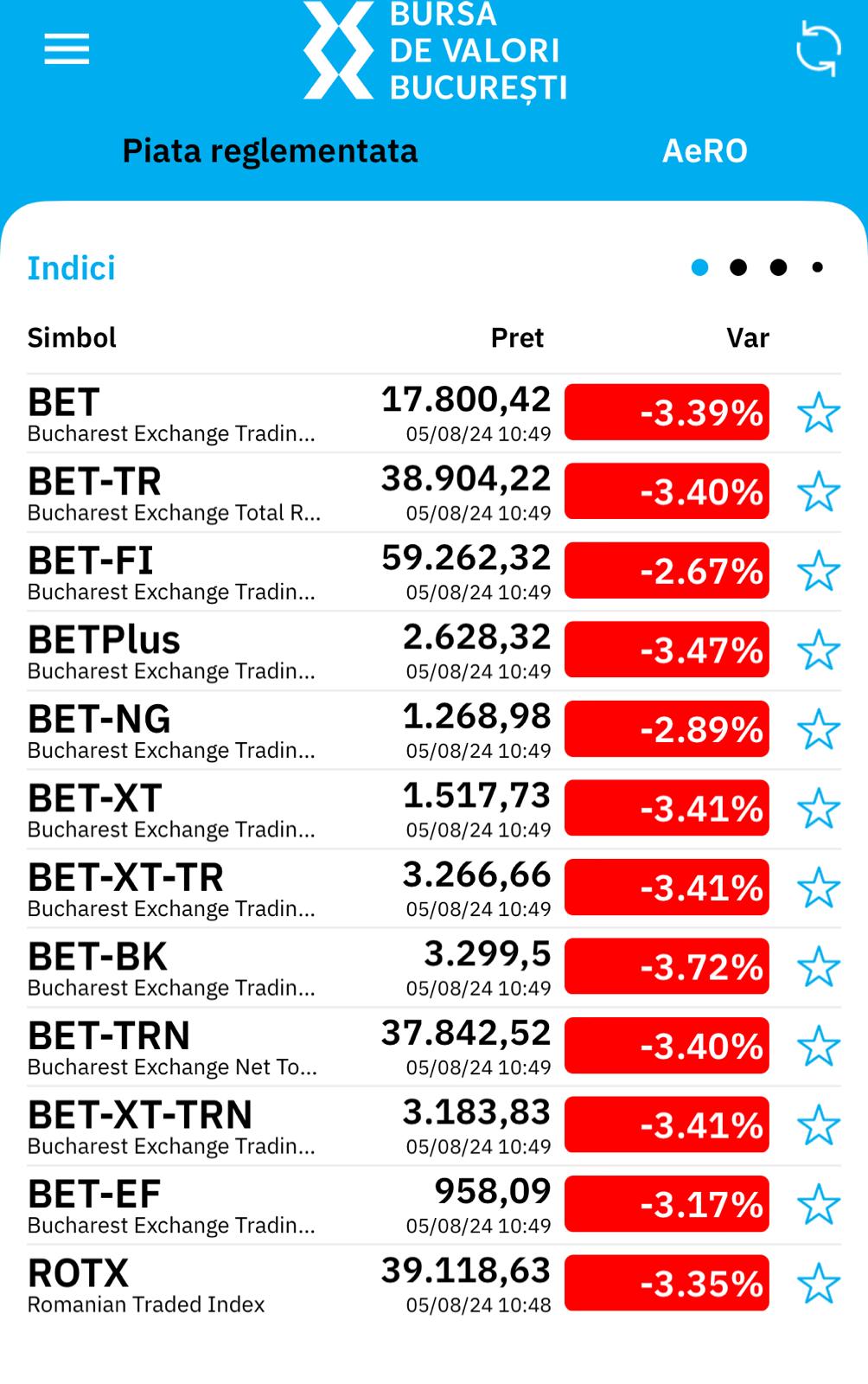
Task: Star the ROTX index
Action: point(818,1284)
